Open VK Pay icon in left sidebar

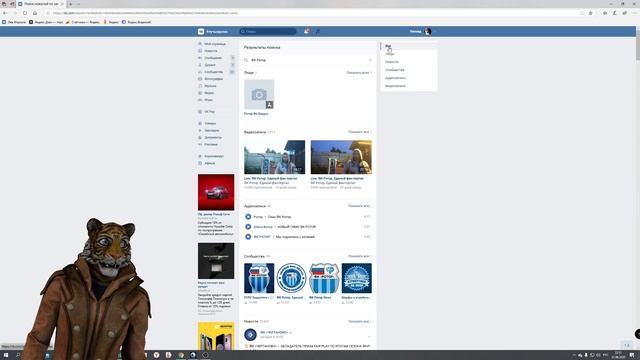(200, 111)
